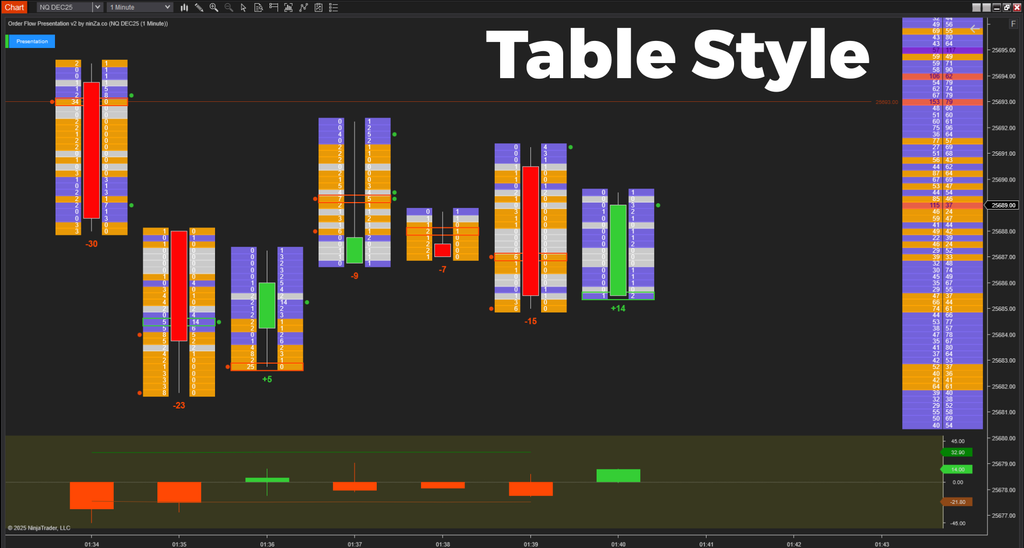Select the Zoom In magnifier tool
Image resolution: width=1024 pixels, height=548 pixels.
(214, 7)
